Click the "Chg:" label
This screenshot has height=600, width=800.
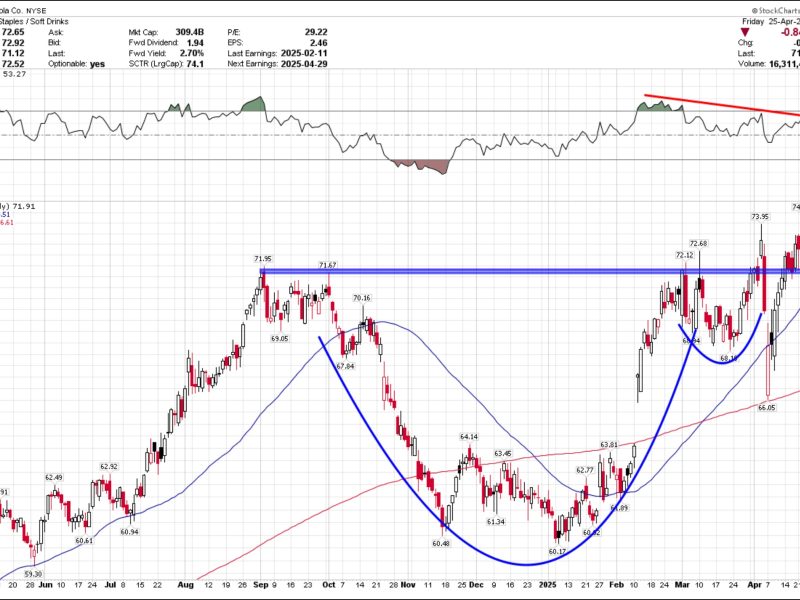(x=745, y=43)
